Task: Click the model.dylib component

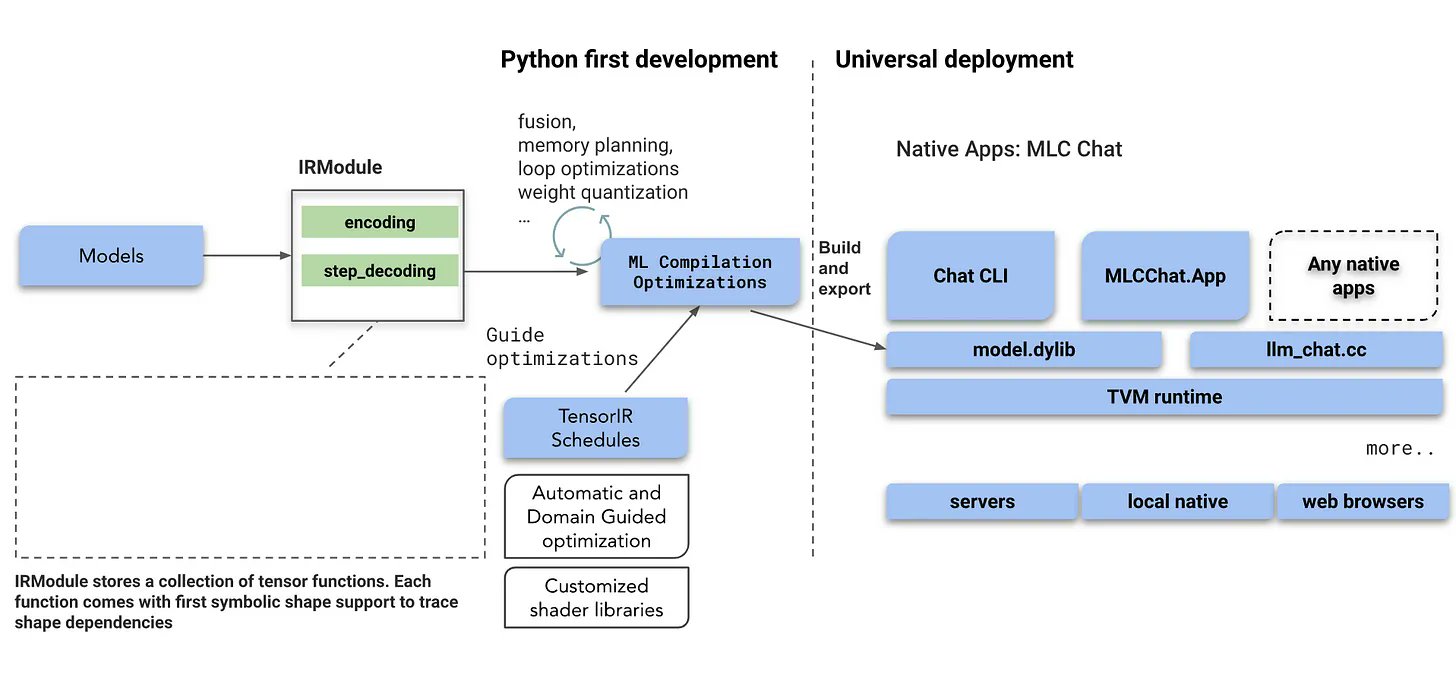Action: (x=1022, y=349)
